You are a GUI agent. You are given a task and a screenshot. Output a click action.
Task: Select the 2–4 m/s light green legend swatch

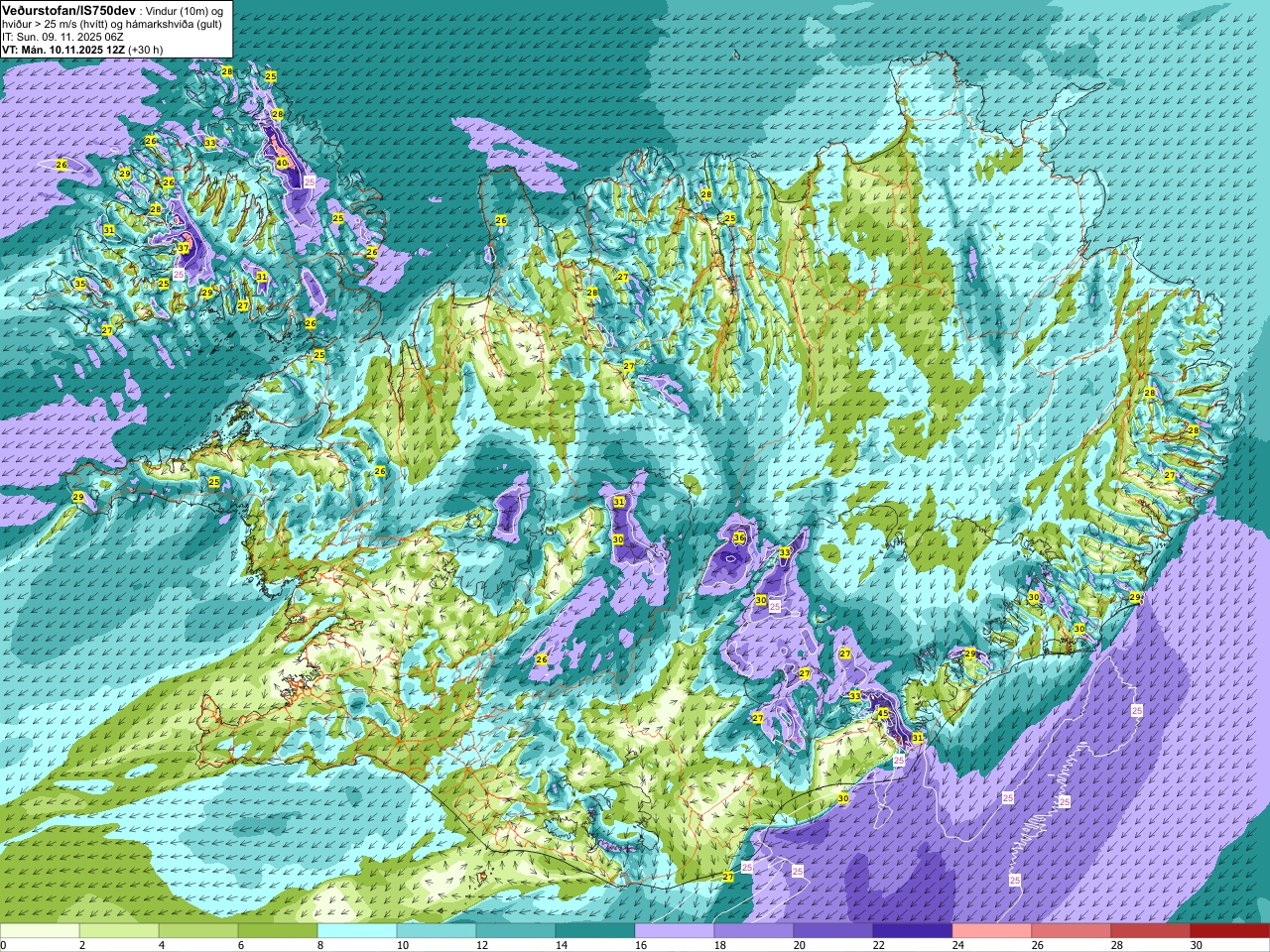click(x=119, y=931)
